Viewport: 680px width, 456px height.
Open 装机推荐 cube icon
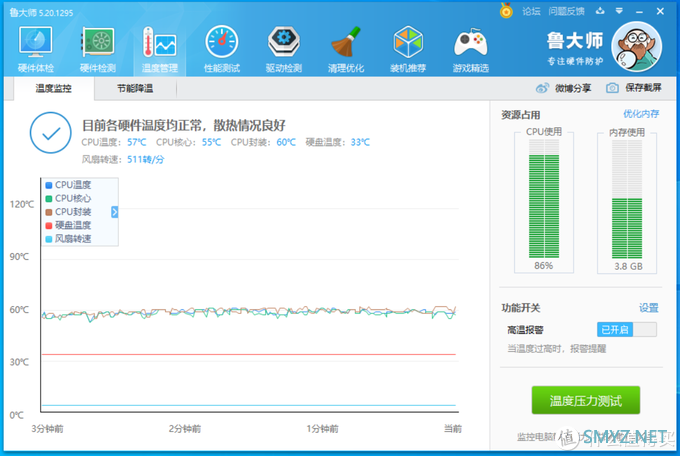408,49
